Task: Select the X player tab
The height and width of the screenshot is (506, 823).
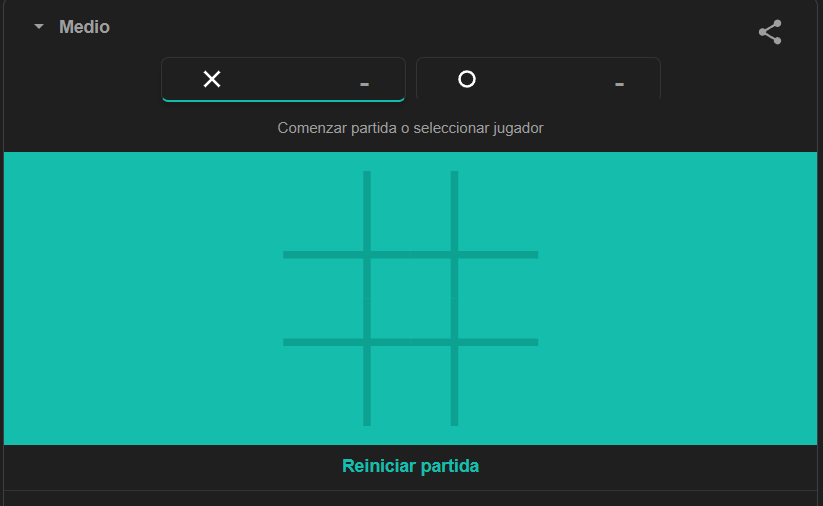Action: point(283,79)
